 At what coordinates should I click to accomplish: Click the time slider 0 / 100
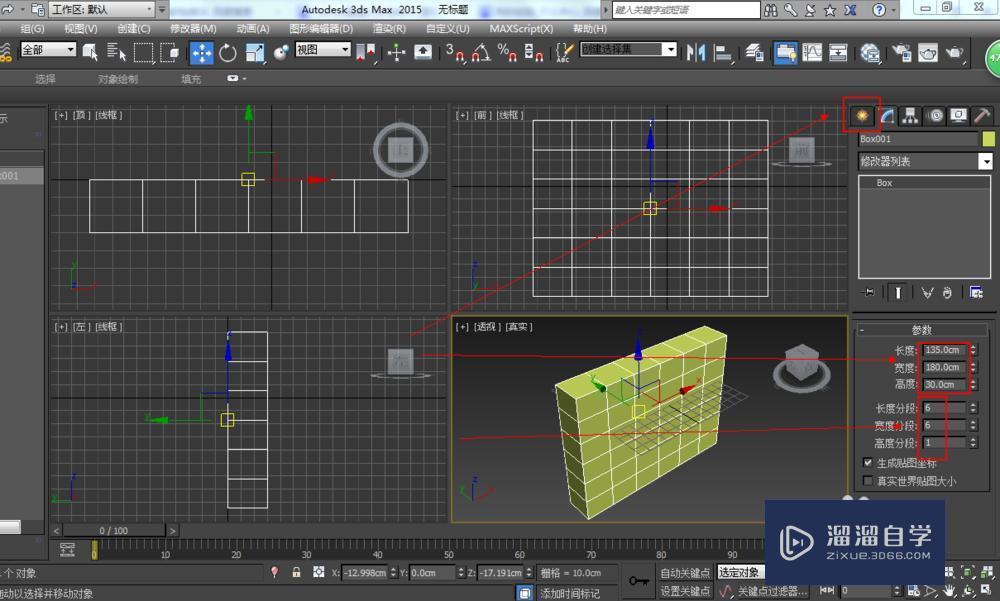[114, 530]
